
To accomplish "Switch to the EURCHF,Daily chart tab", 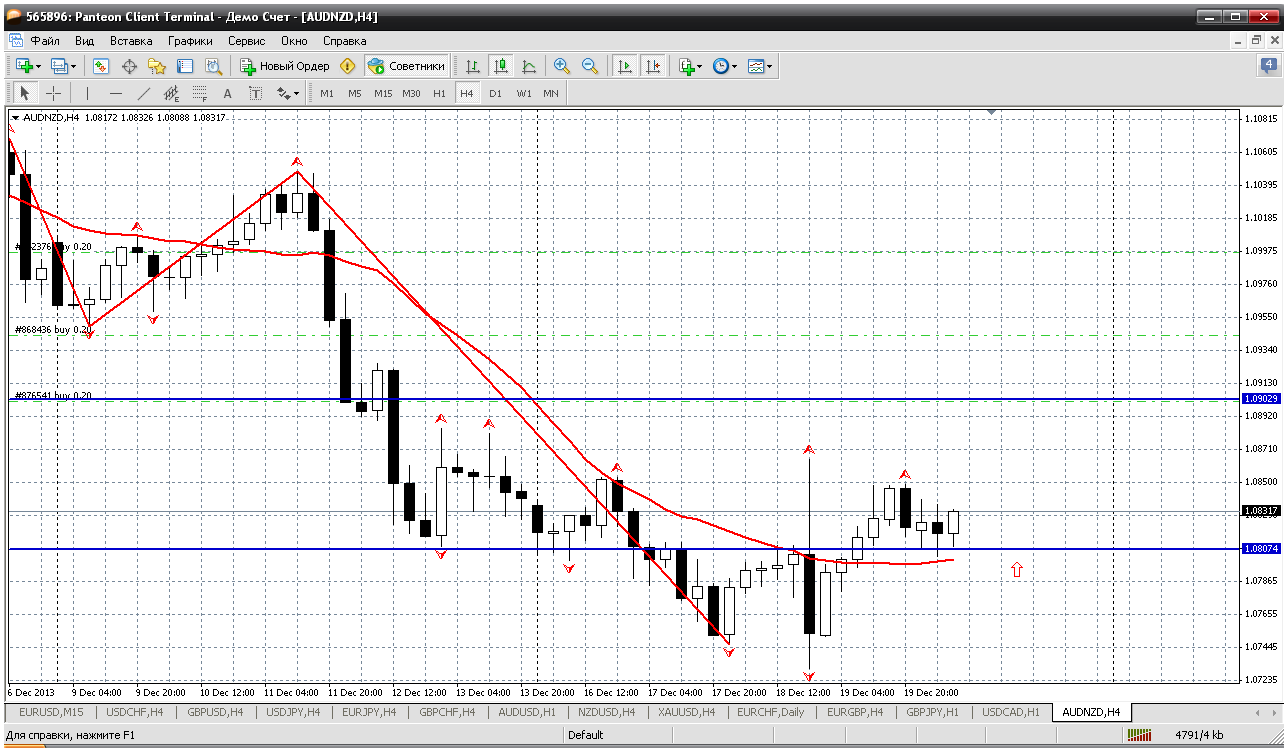I will point(770,712).
